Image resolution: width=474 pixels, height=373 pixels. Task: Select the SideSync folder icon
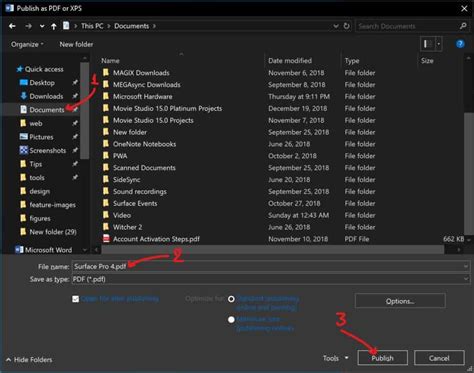tap(106, 179)
